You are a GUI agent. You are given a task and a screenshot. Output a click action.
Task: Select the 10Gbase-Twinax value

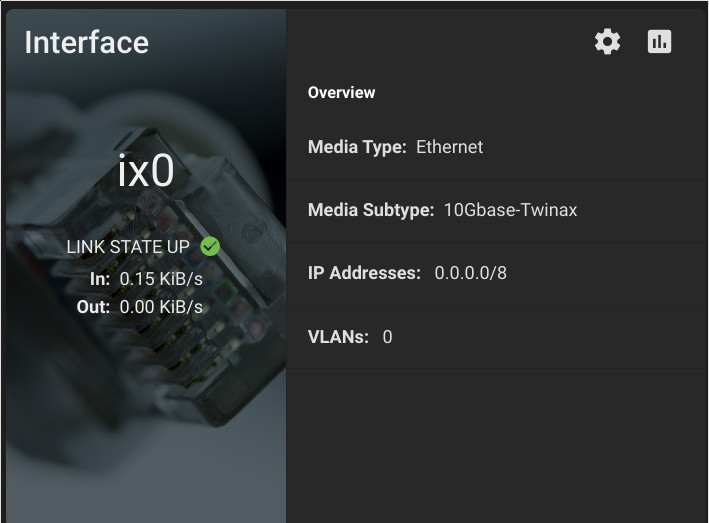coord(510,210)
